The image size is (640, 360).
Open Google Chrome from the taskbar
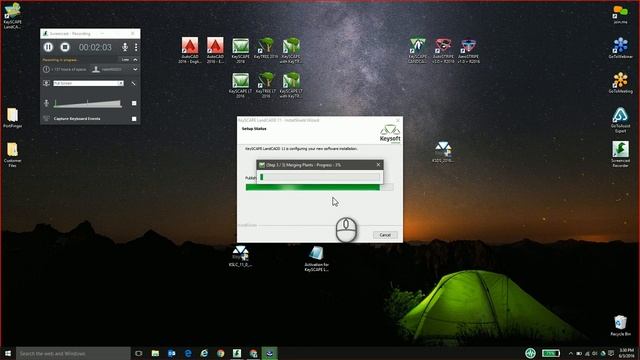[x=220, y=353]
